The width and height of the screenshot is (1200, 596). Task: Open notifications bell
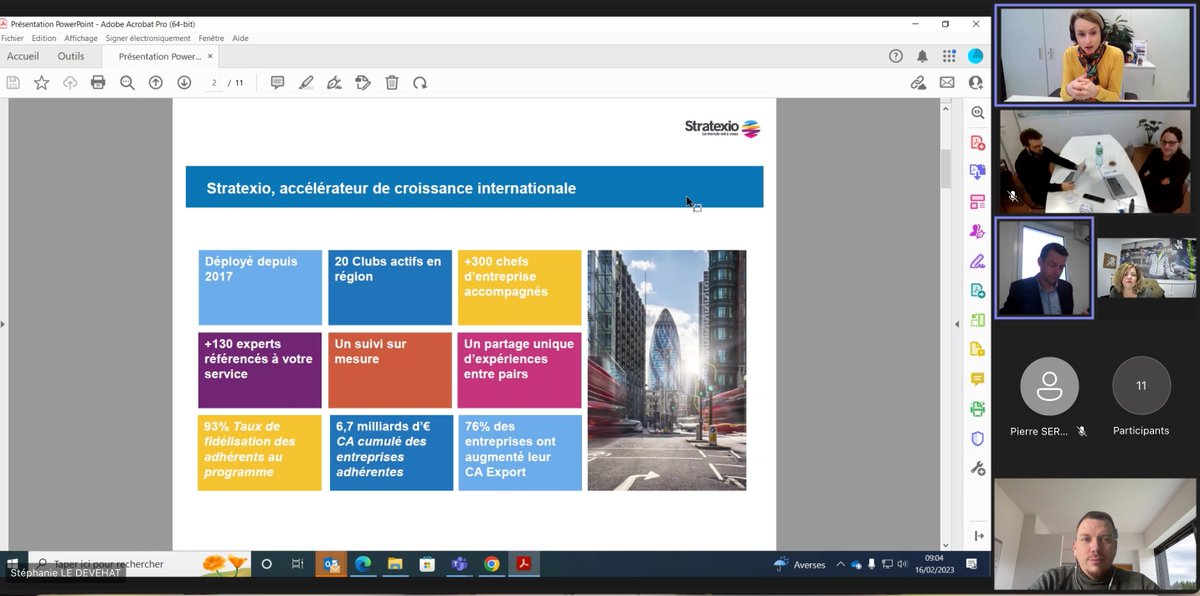click(922, 56)
